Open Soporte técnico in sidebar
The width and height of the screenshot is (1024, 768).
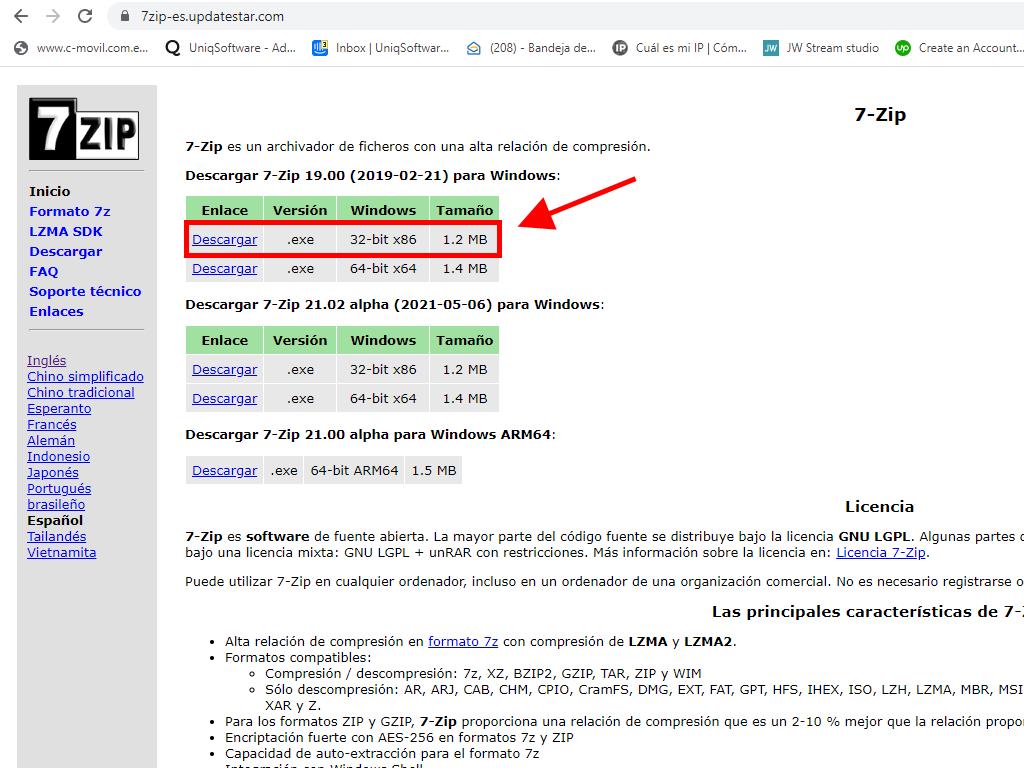point(85,291)
